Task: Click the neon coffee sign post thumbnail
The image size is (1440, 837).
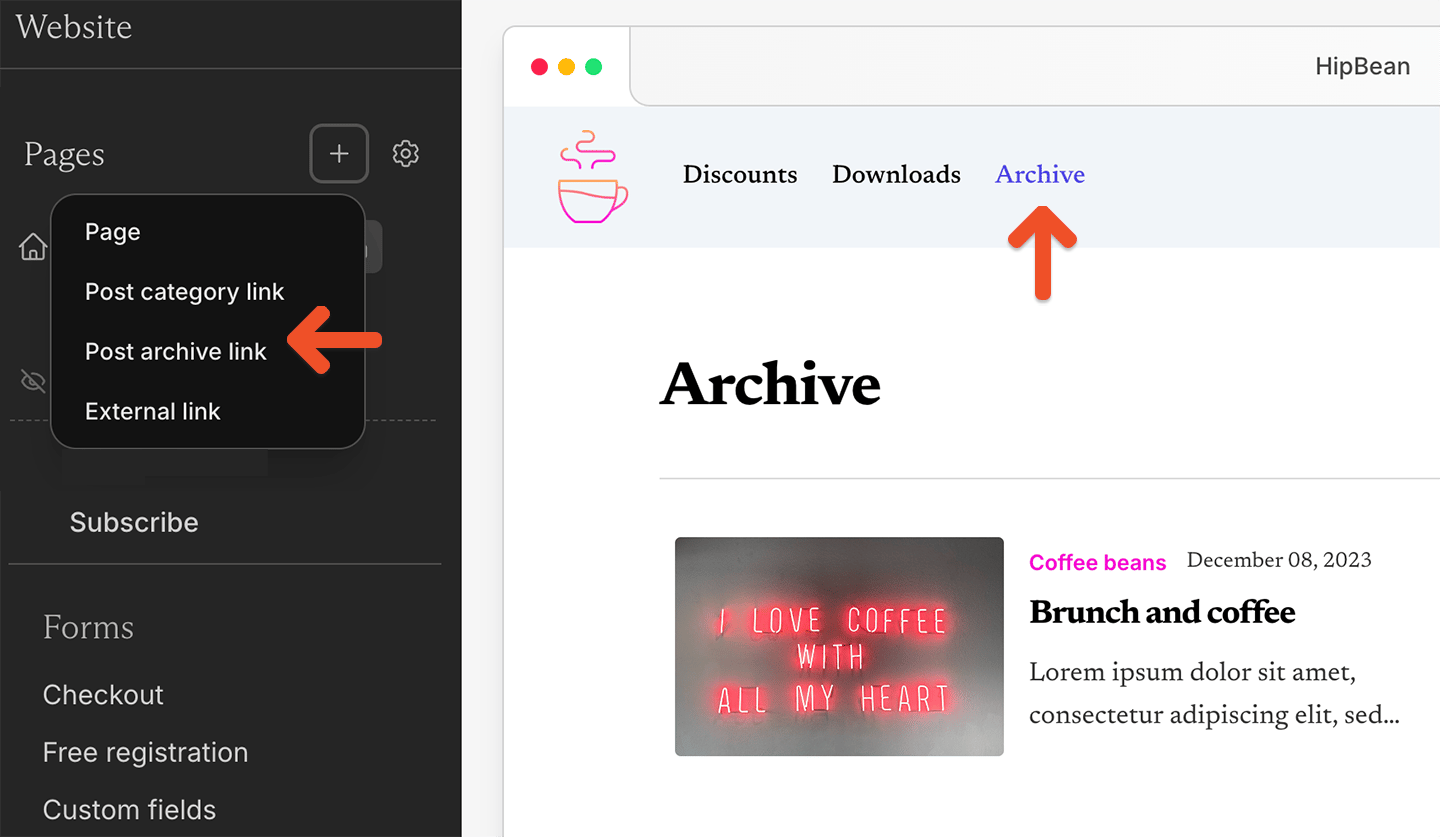Action: point(839,646)
